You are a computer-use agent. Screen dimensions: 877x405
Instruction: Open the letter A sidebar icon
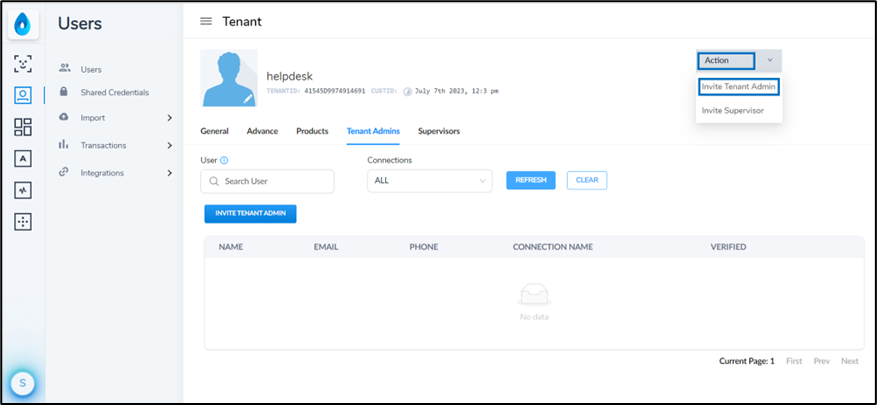point(23,159)
